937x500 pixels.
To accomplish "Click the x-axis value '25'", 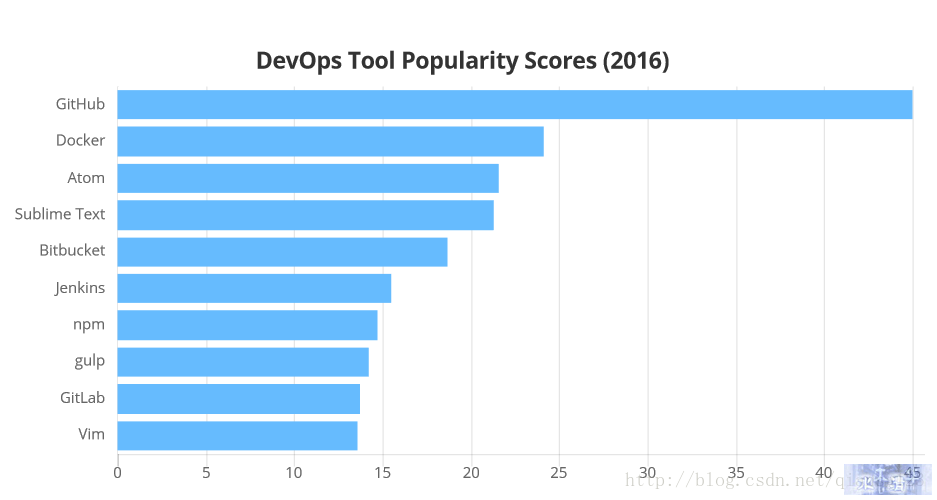I will pyautogui.click(x=559, y=473).
